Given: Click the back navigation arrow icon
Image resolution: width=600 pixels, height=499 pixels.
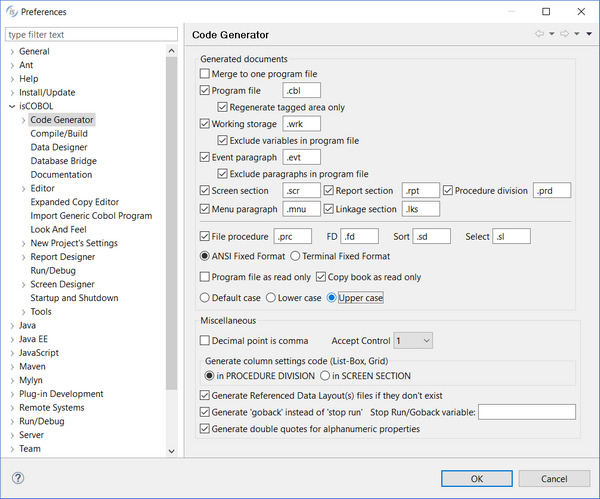Looking at the screenshot, I should point(540,34).
